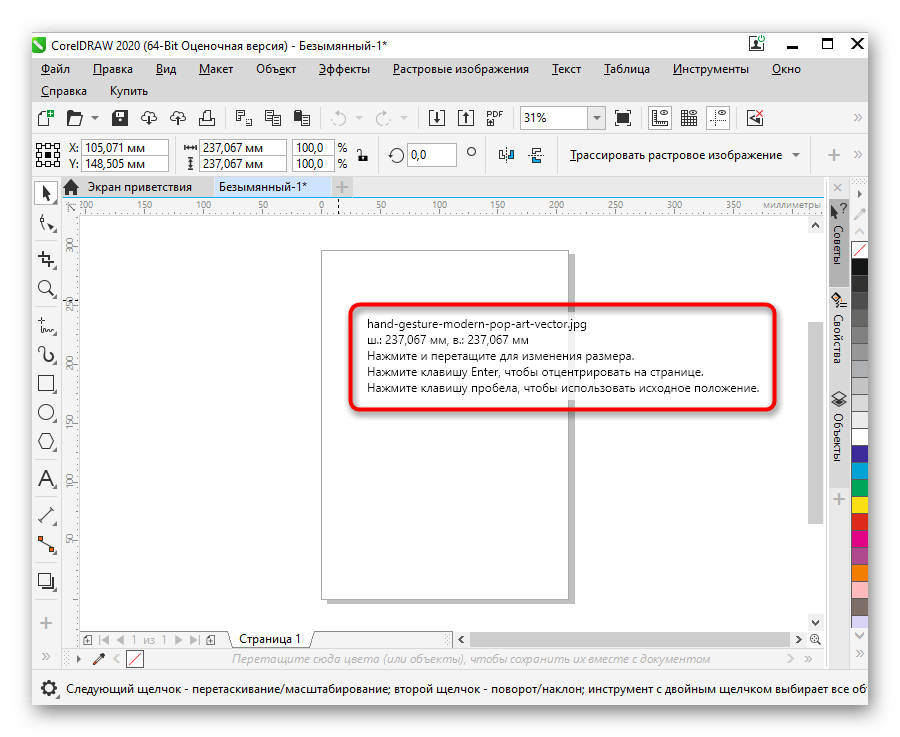The image size is (900, 737).
Task: Toggle the rulers display button
Action: coord(660,118)
